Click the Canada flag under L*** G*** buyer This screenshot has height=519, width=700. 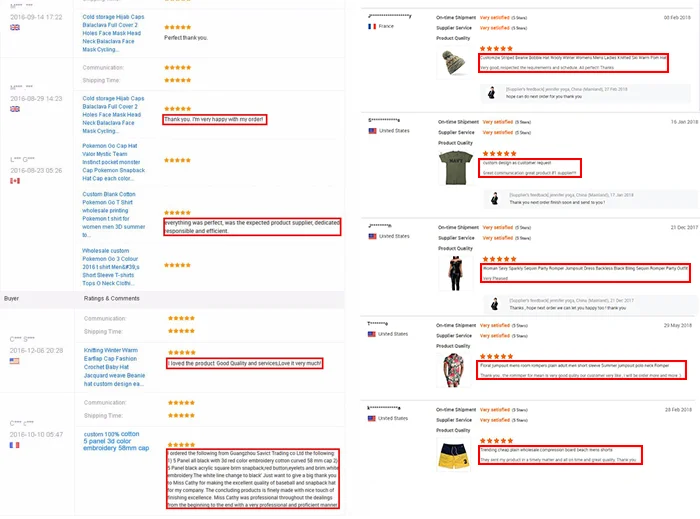tap(15, 181)
